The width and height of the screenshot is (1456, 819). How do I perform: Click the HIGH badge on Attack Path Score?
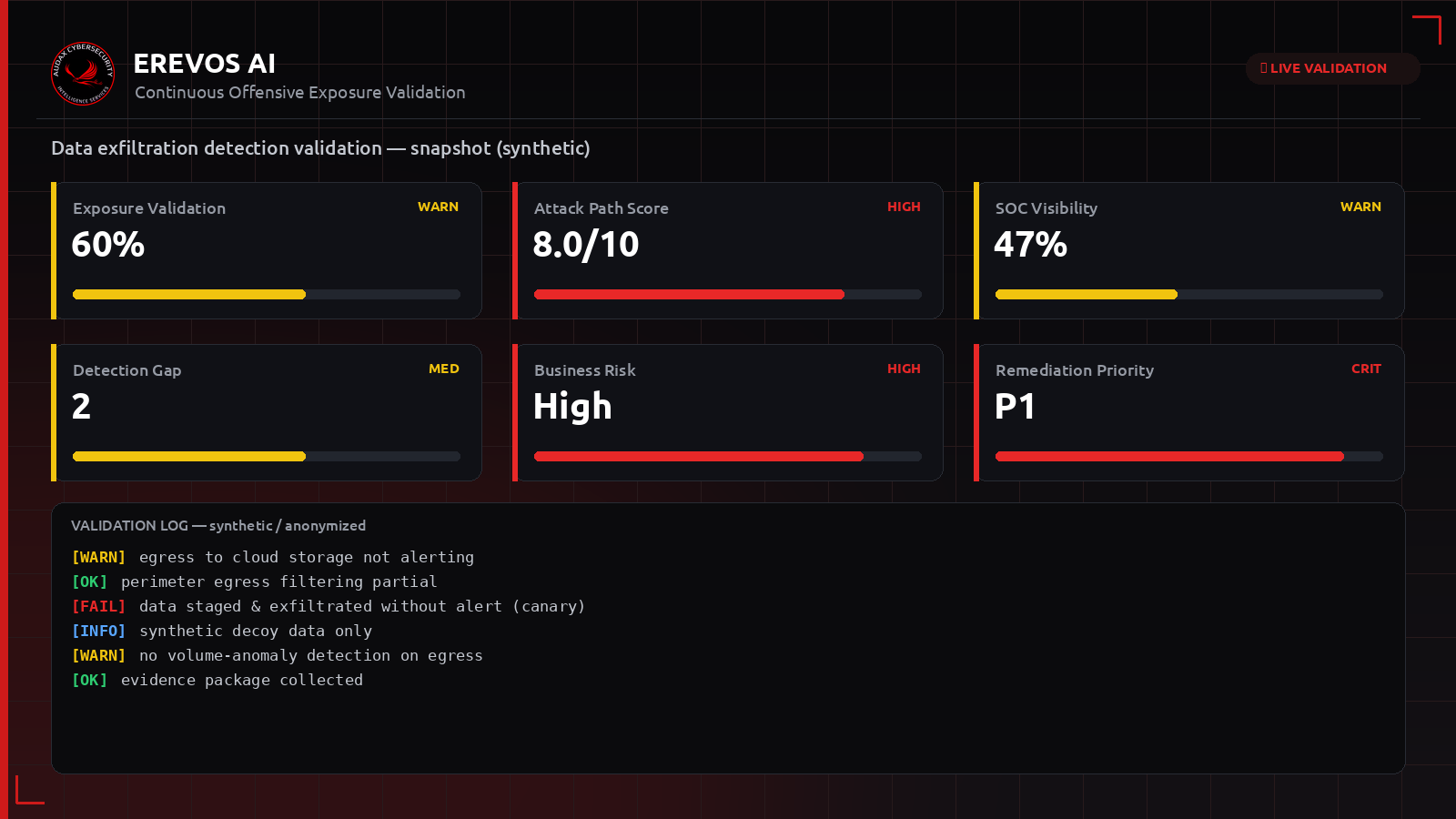(904, 207)
